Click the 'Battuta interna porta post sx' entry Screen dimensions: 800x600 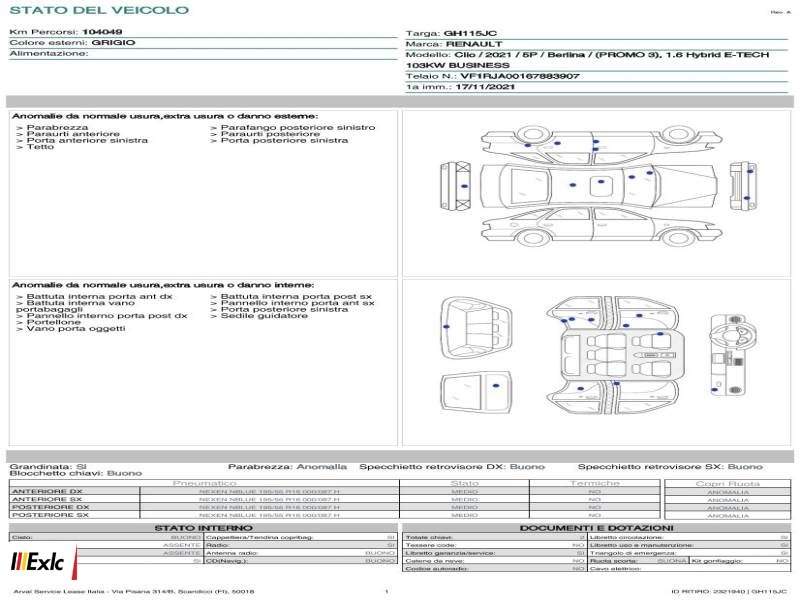[x=296, y=296]
